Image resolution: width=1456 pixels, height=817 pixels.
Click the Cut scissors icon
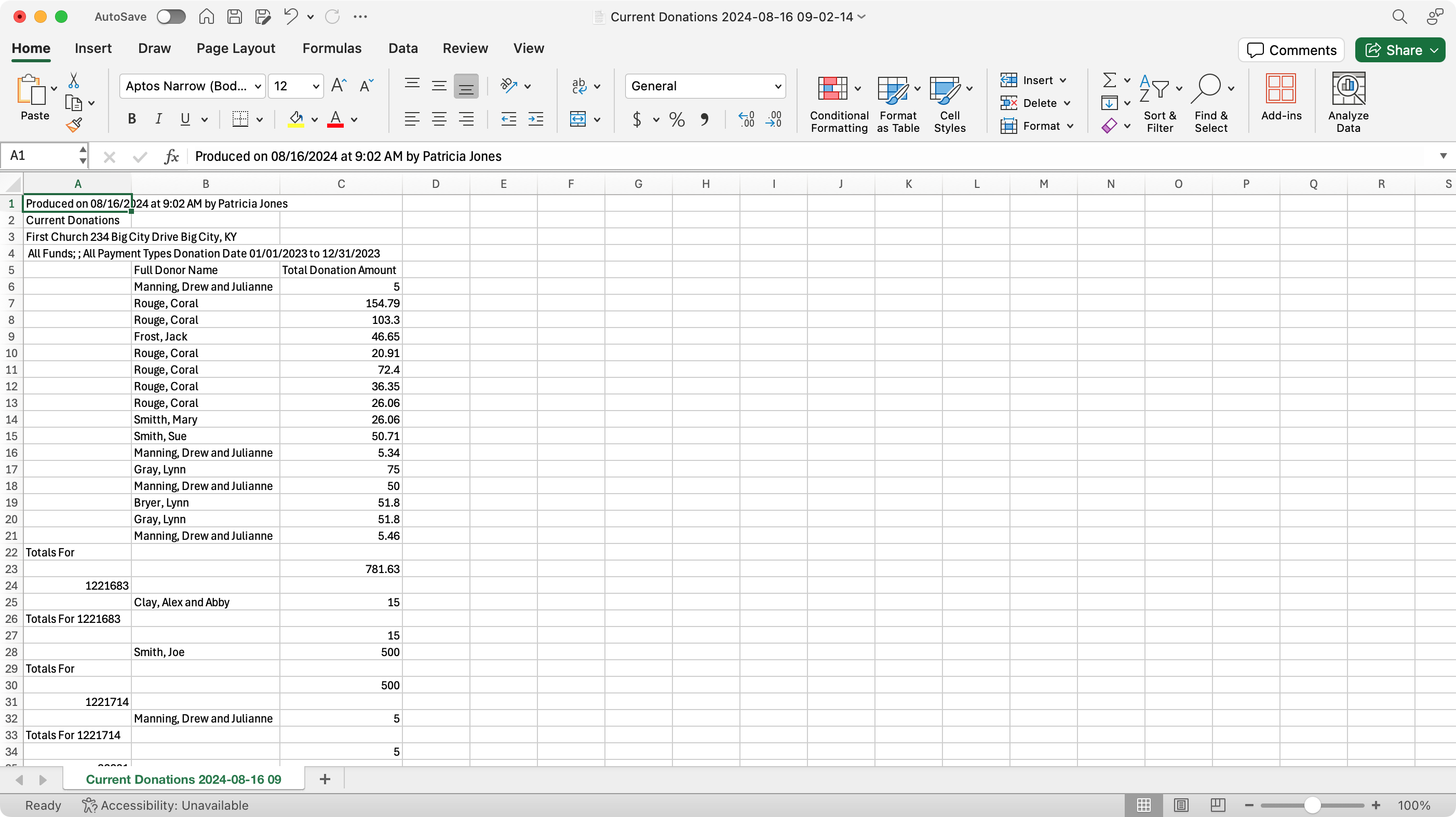[x=74, y=81]
